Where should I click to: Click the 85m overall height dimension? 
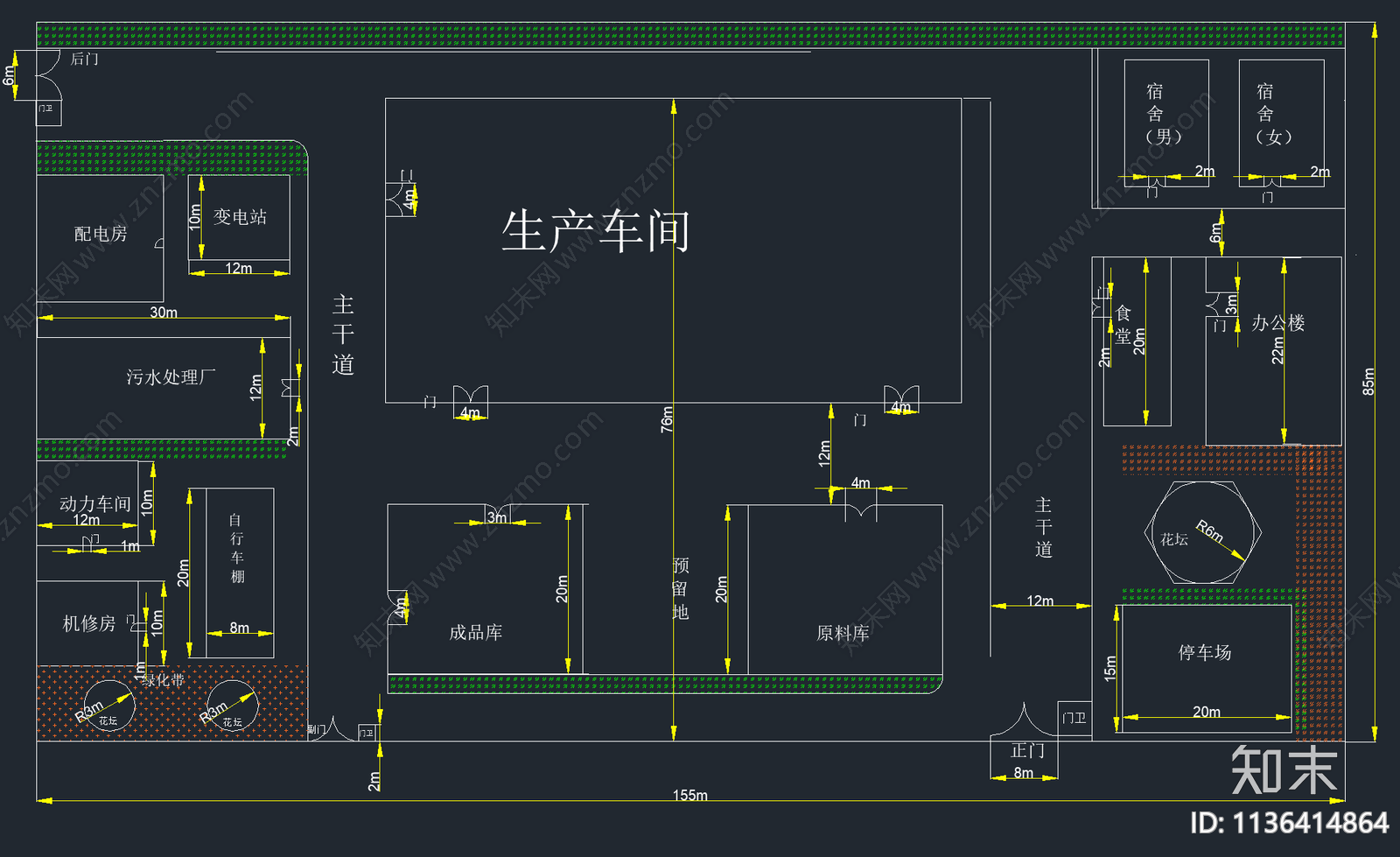[x=1369, y=382]
